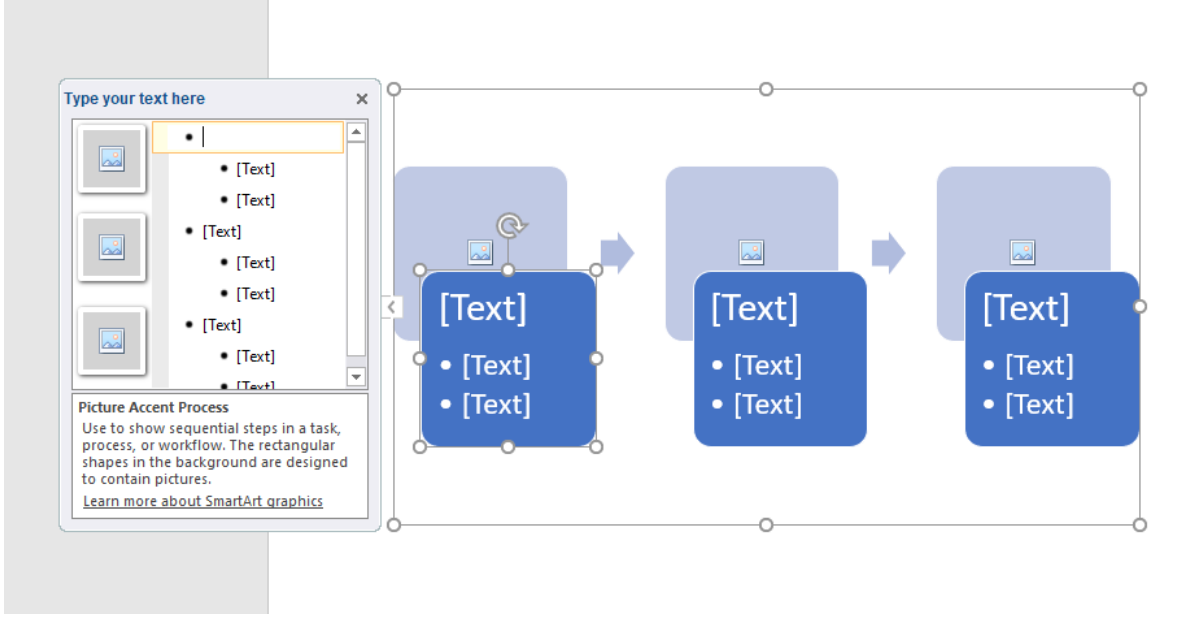Select the top picture placeholder thumbnail in text pane

tap(112, 159)
